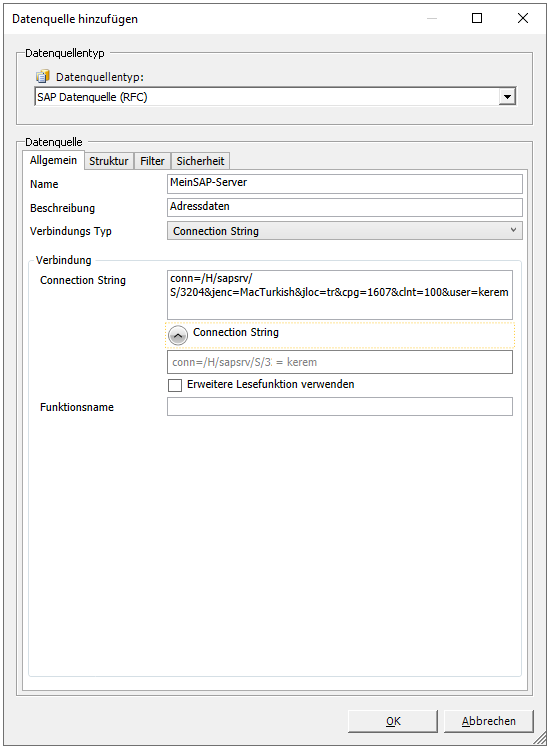Open the SAP Datenquelle (RFC) dropdown arrow
This screenshot has height=750, width=551.
coord(507,97)
